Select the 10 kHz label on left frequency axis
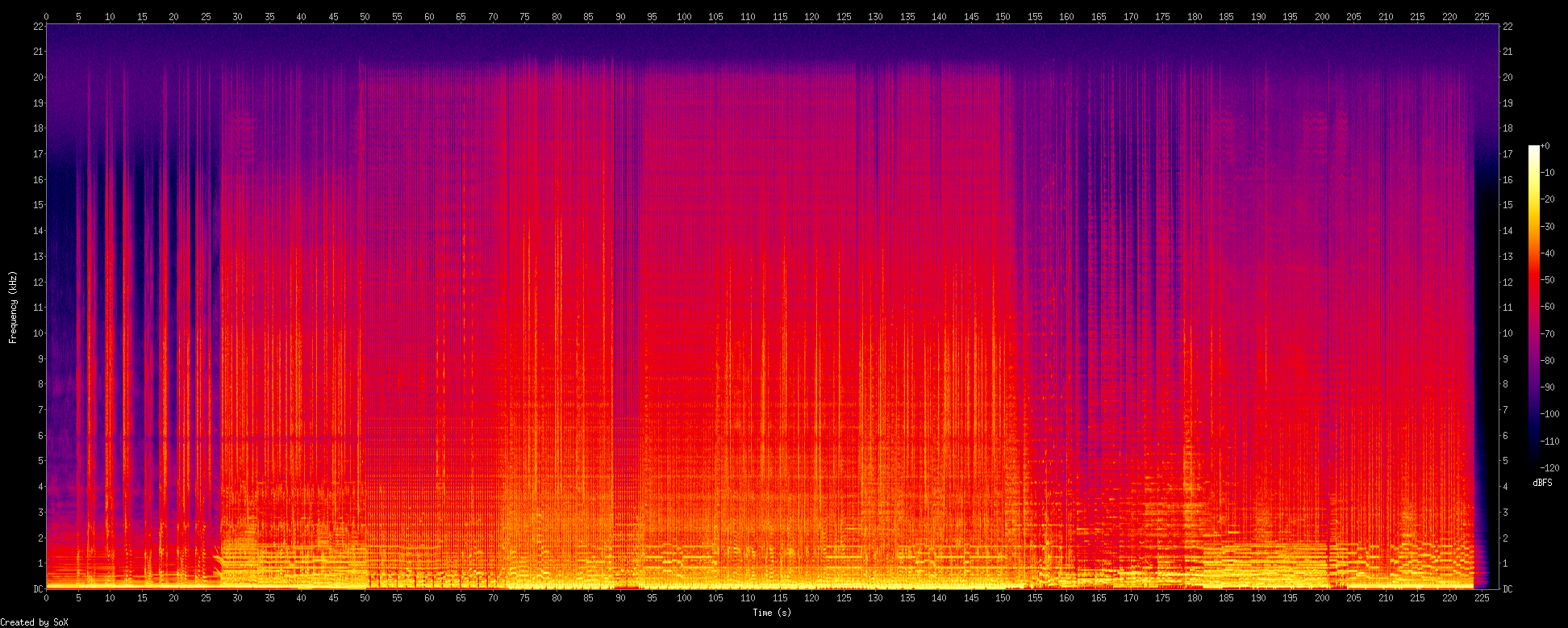The image size is (1568, 628). click(39, 333)
